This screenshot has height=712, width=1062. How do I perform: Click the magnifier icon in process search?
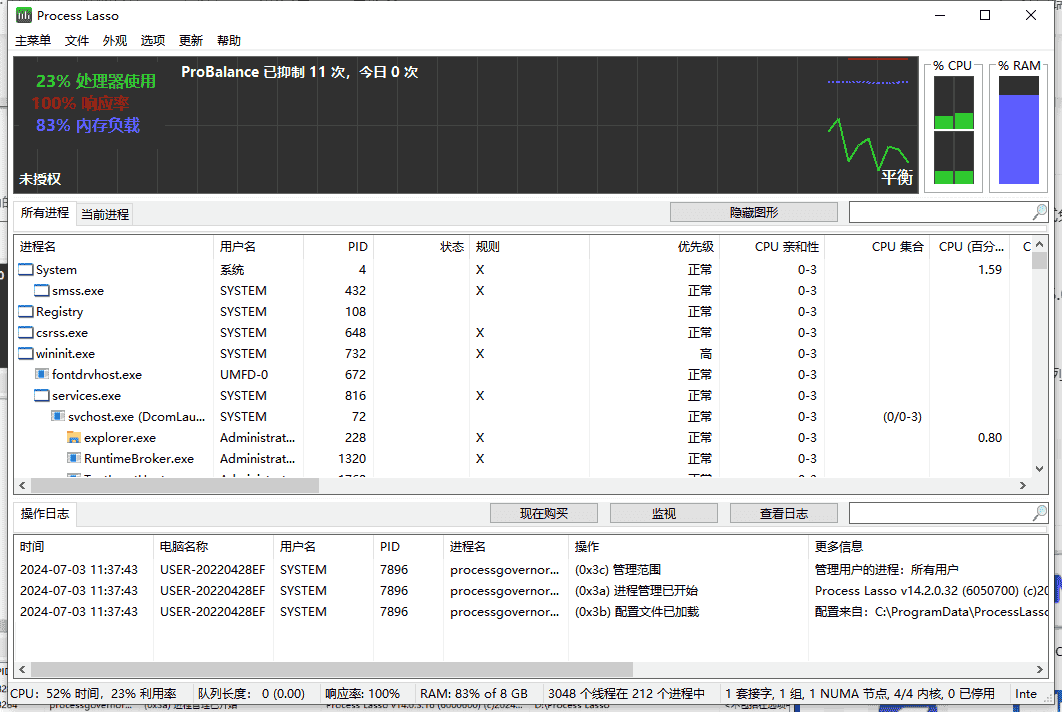click(x=1039, y=212)
